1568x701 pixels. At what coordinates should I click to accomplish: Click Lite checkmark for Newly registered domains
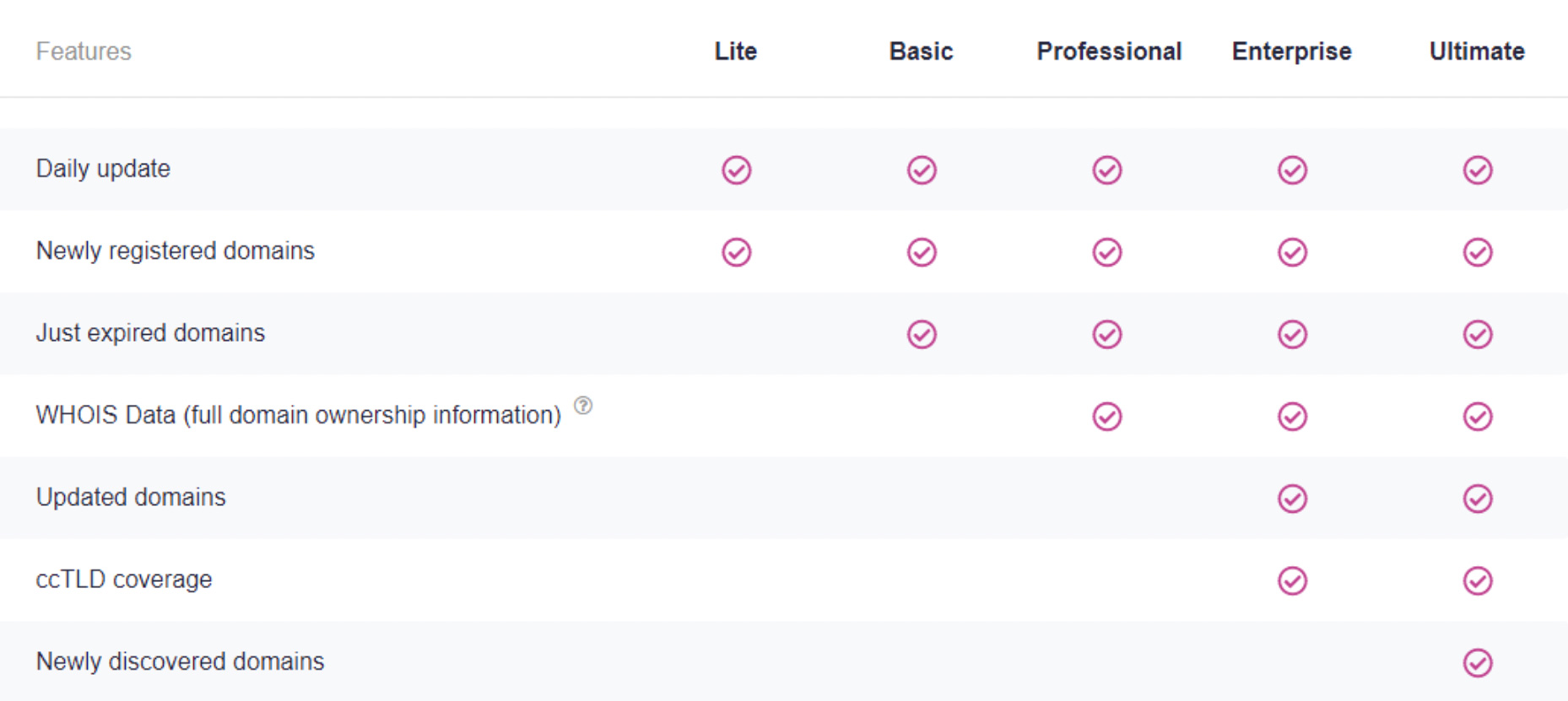point(737,252)
